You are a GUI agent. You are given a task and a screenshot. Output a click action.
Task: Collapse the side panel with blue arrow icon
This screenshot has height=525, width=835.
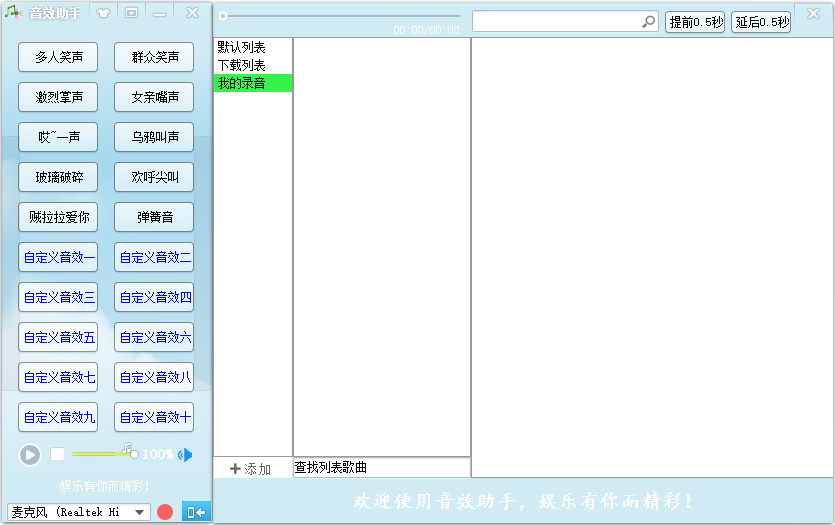196,512
